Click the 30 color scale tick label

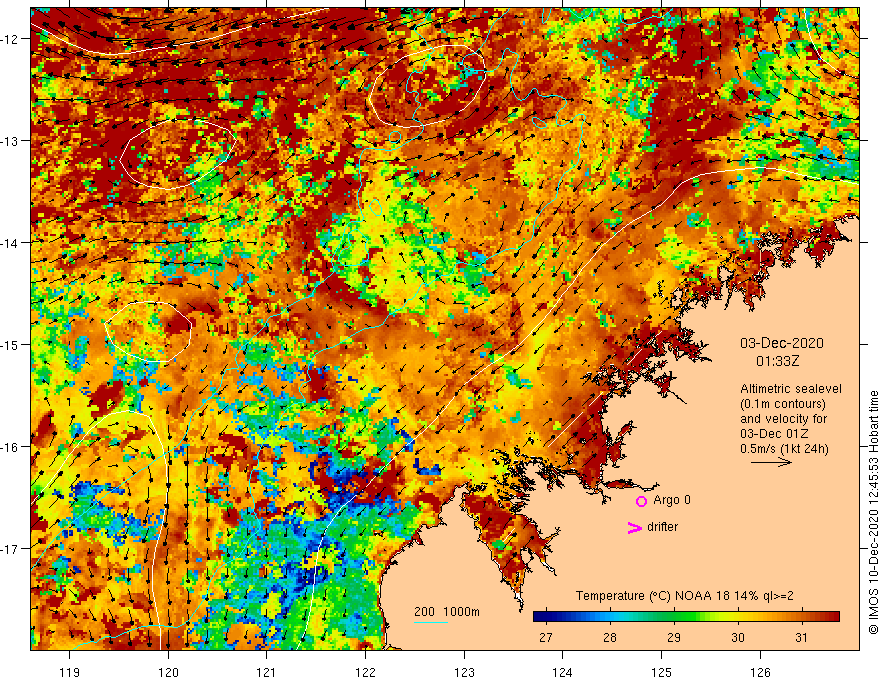click(x=737, y=637)
